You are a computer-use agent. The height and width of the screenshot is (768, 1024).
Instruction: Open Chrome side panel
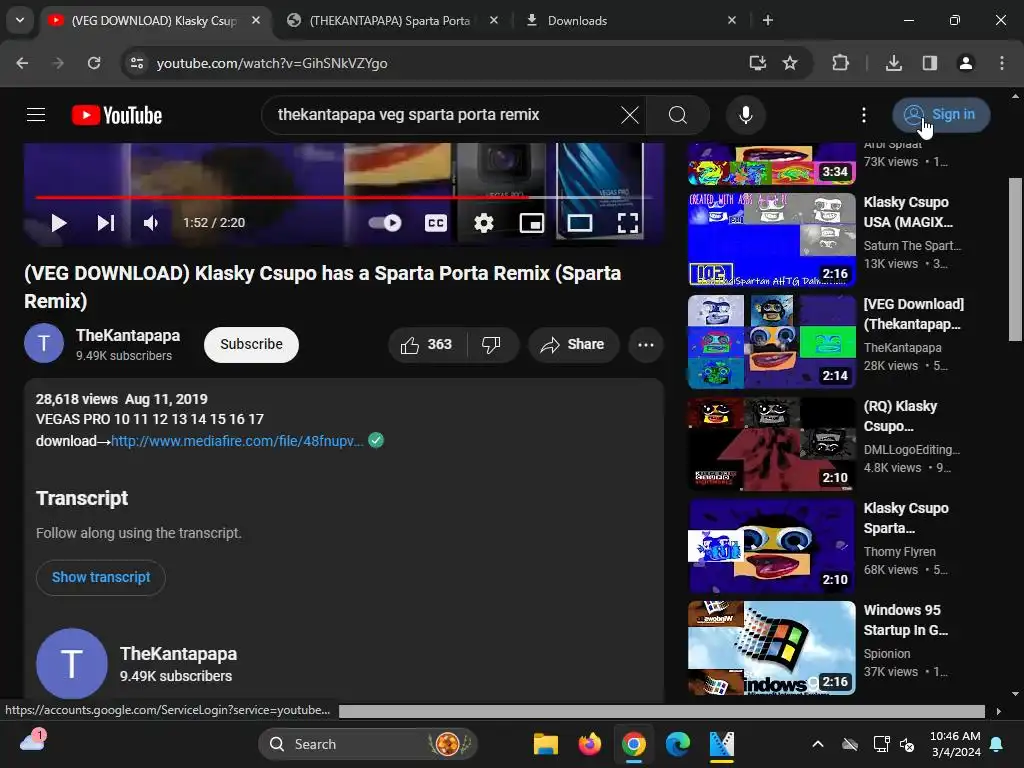point(930,63)
